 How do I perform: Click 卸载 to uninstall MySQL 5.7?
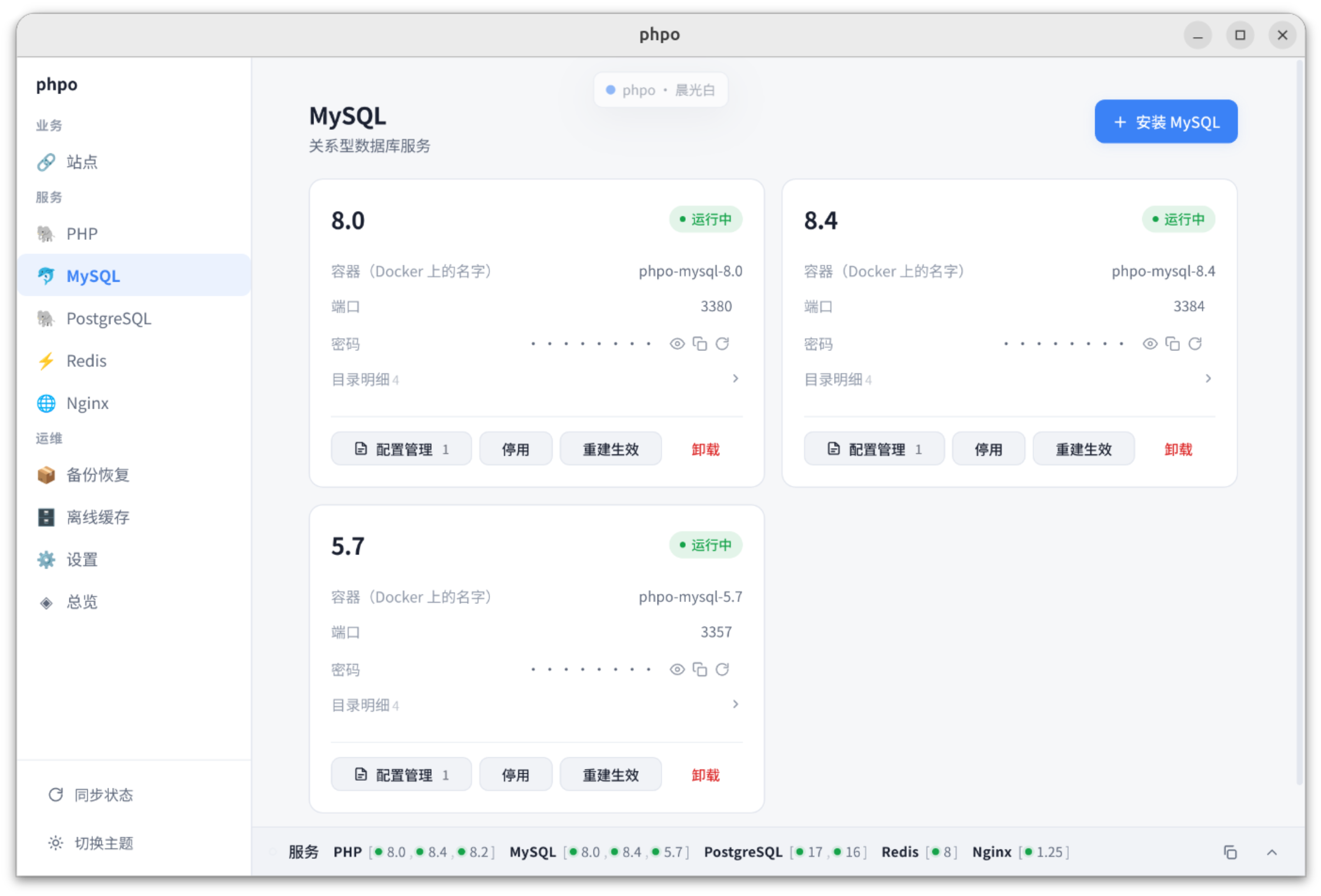pyautogui.click(x=705, y=775)
